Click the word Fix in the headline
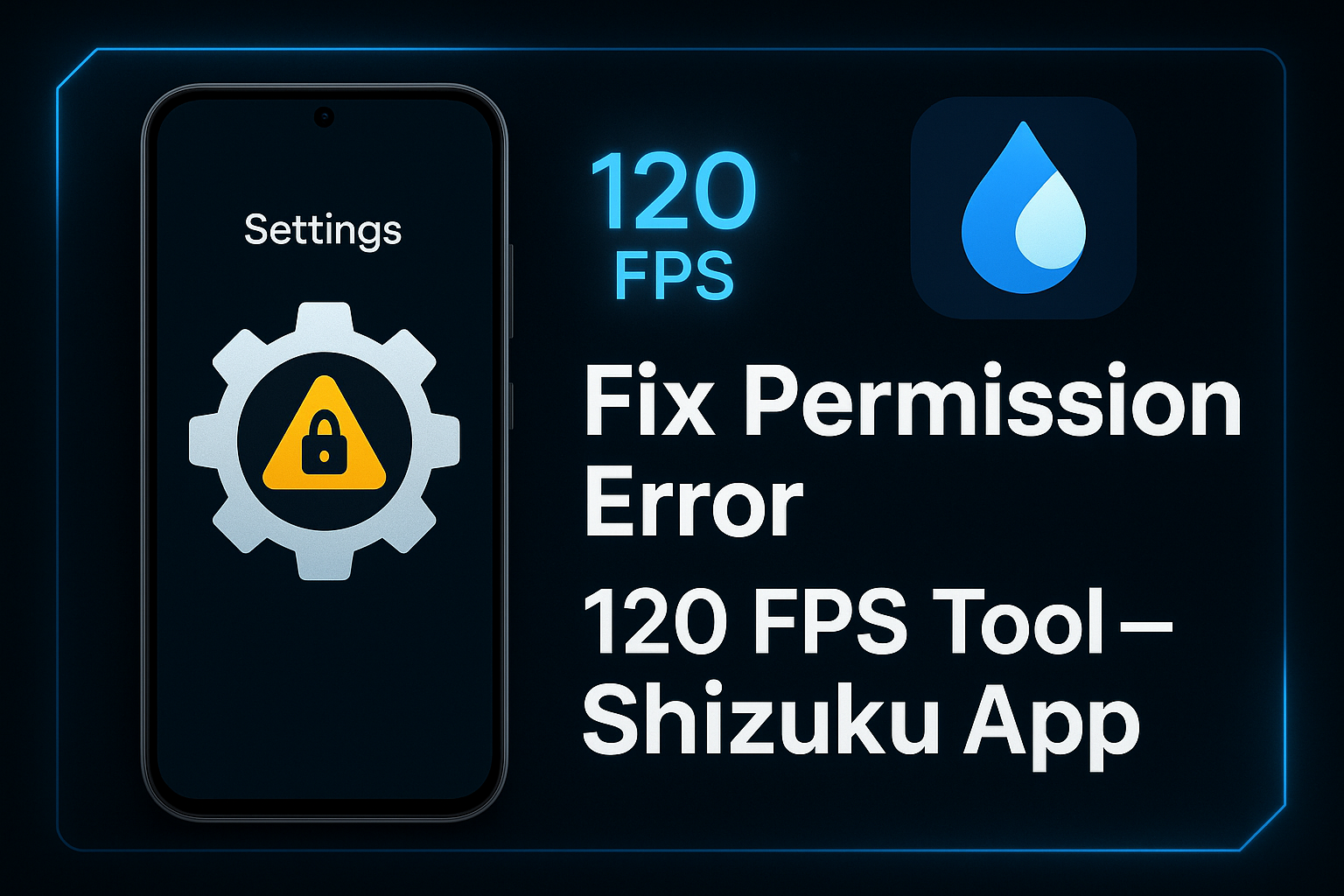This screenshot has height=896, width=1344. point(649,403)
